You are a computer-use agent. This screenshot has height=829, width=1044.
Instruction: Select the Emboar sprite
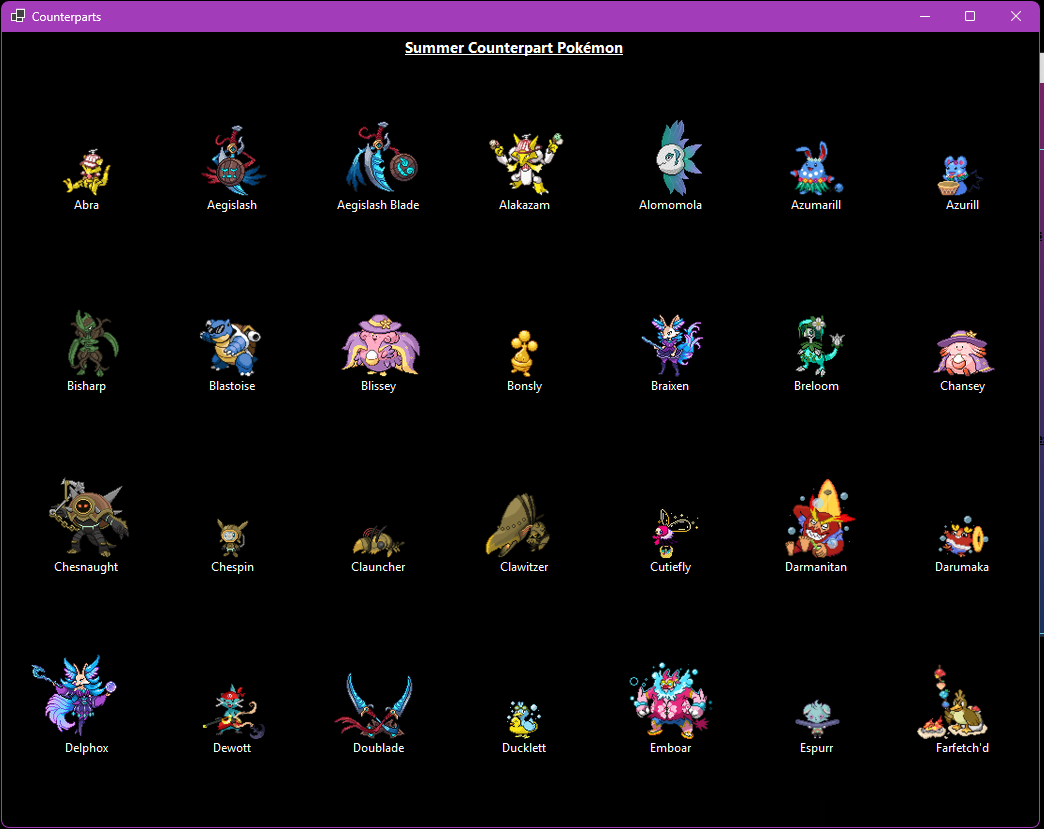click(670, 700)
